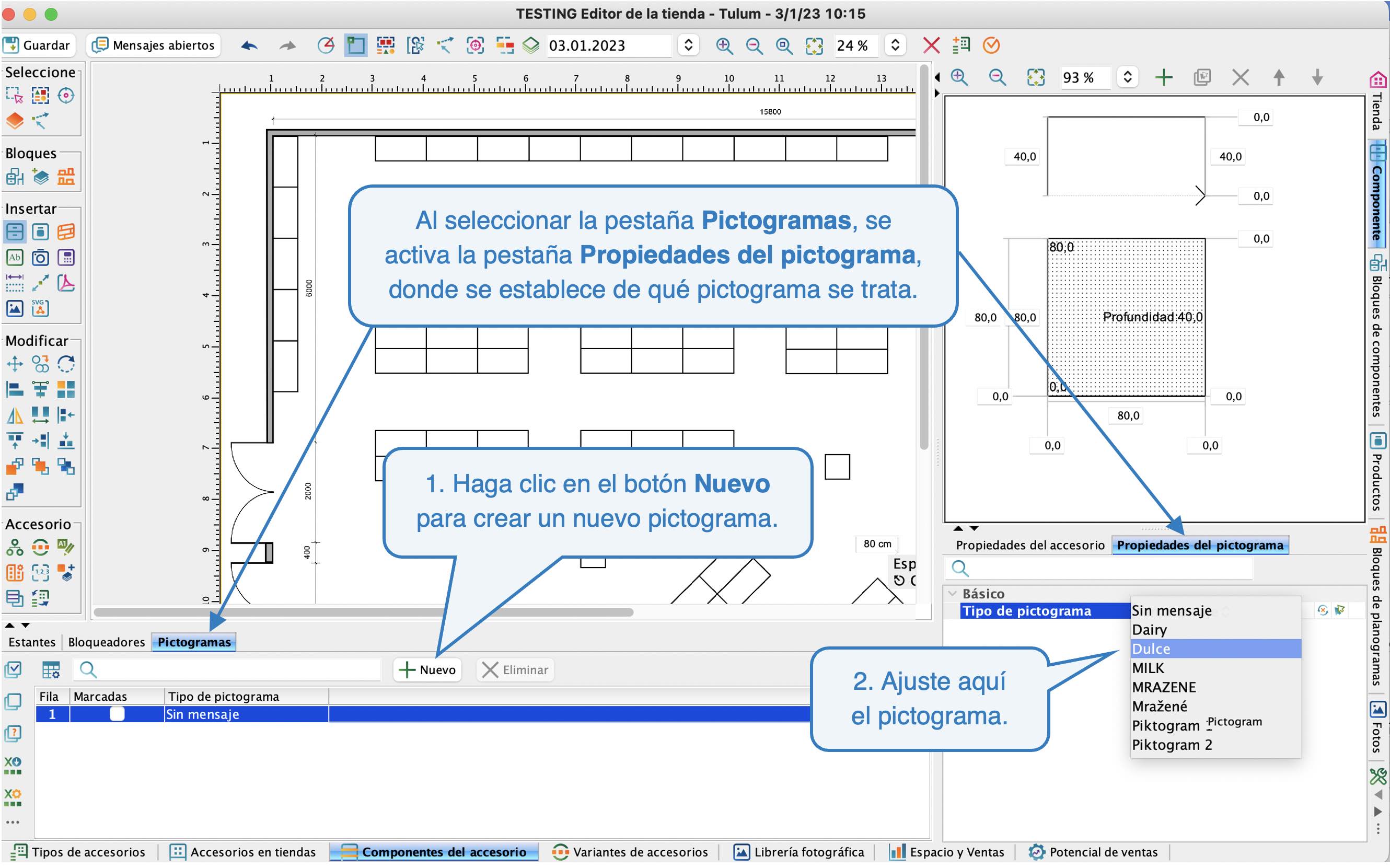Open the Propiedades del accesorio tab
The image size is (1390, 868).
tap(1029, 546)
